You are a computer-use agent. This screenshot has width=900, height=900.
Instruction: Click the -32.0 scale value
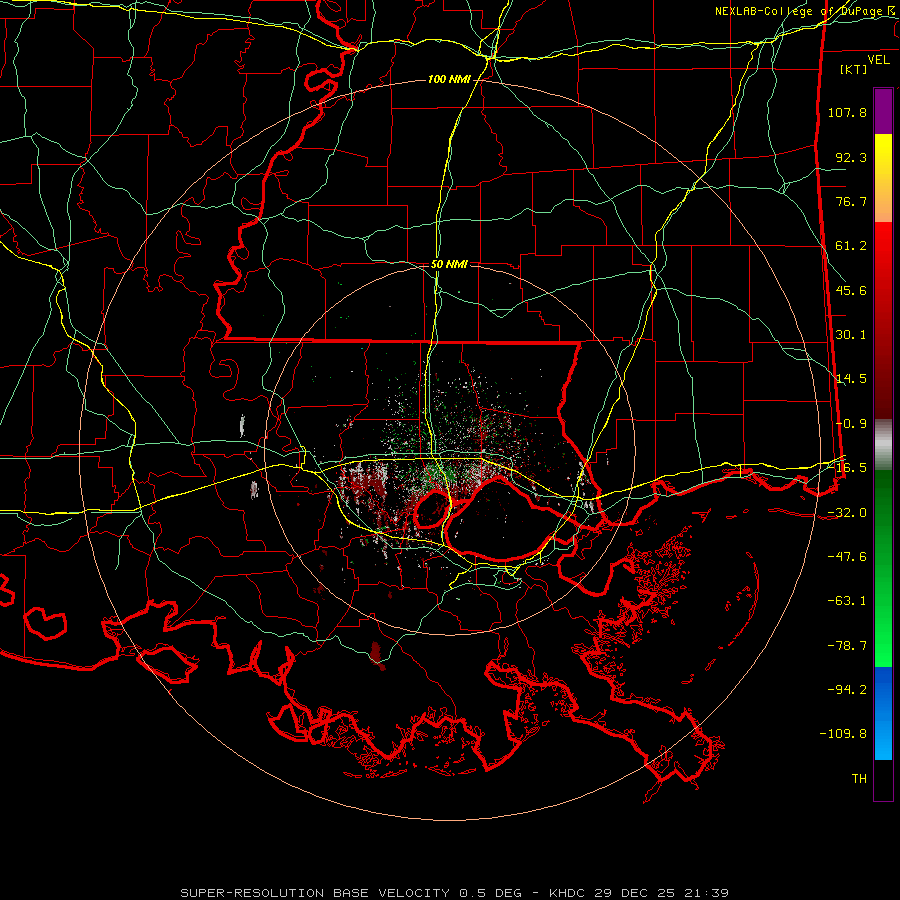847,513
